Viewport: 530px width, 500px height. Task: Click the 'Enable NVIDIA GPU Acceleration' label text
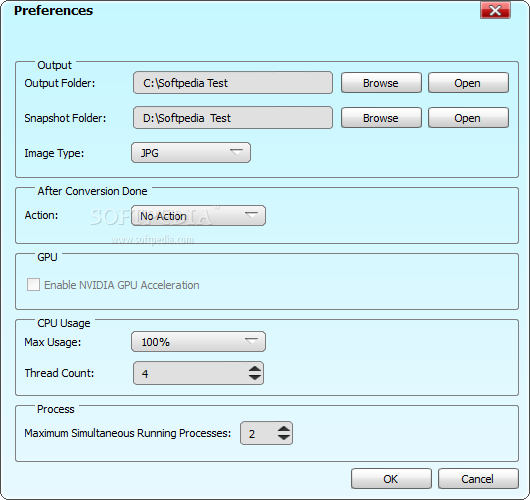pos(122,285)
